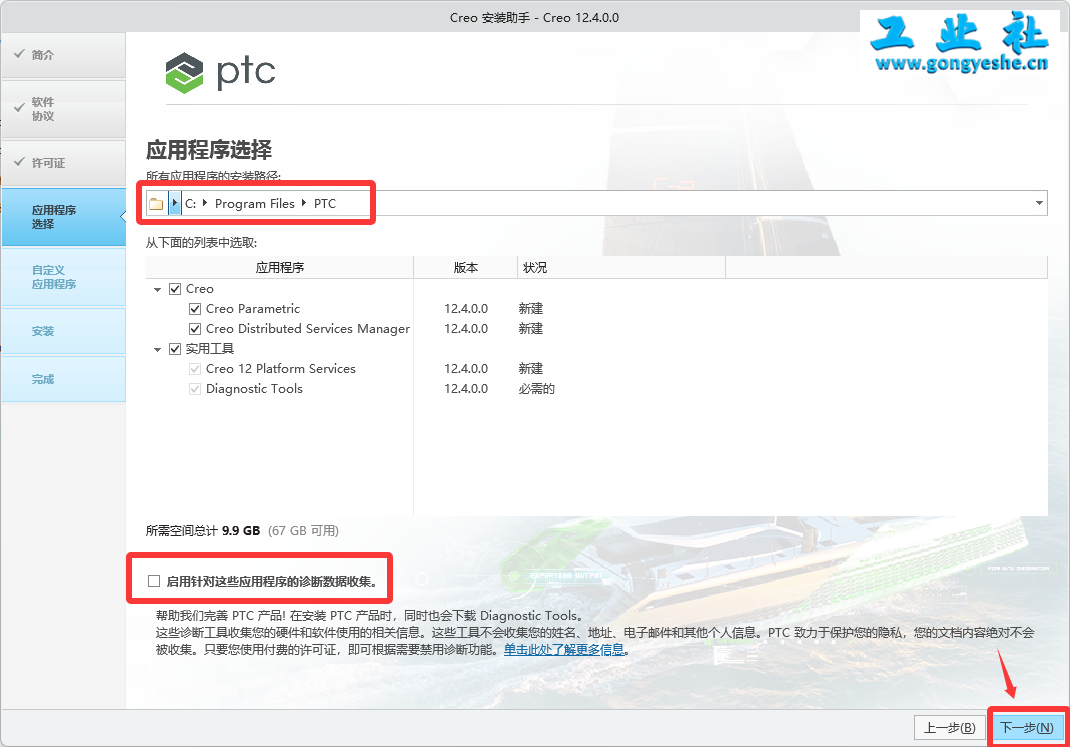1070x747 pixels.
Task: Open the install path dropdown arrow
Action: pyautogui.click(x=1039, y=203)
